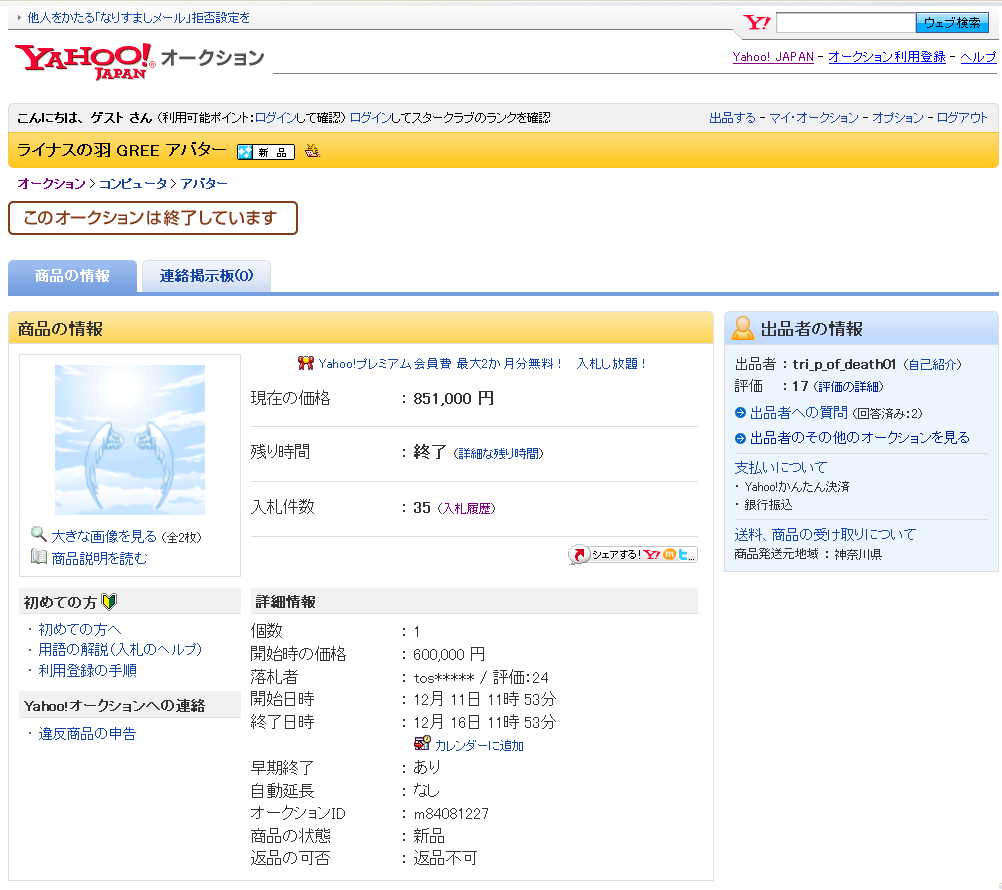
Task: Click ログイン link for points check
Action: click(x=275, y=118)
